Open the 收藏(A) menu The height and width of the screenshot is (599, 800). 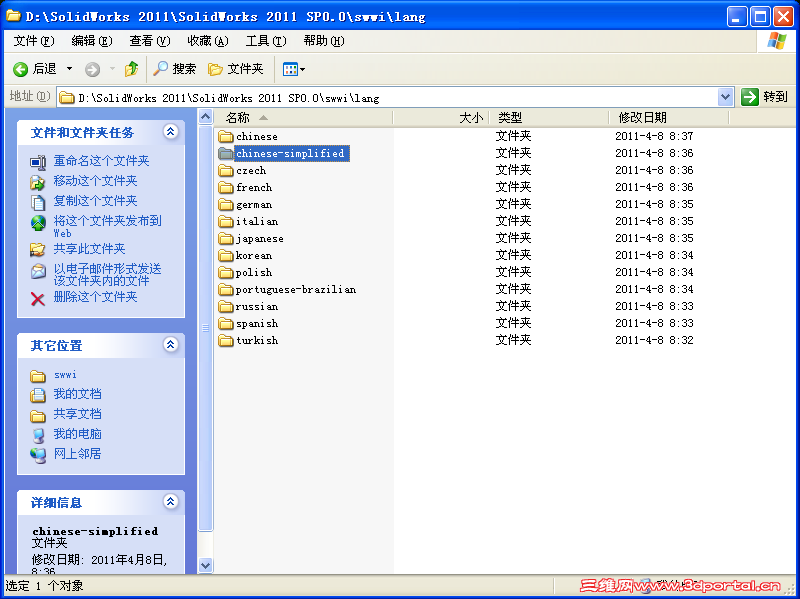click(x=208, y=41)
